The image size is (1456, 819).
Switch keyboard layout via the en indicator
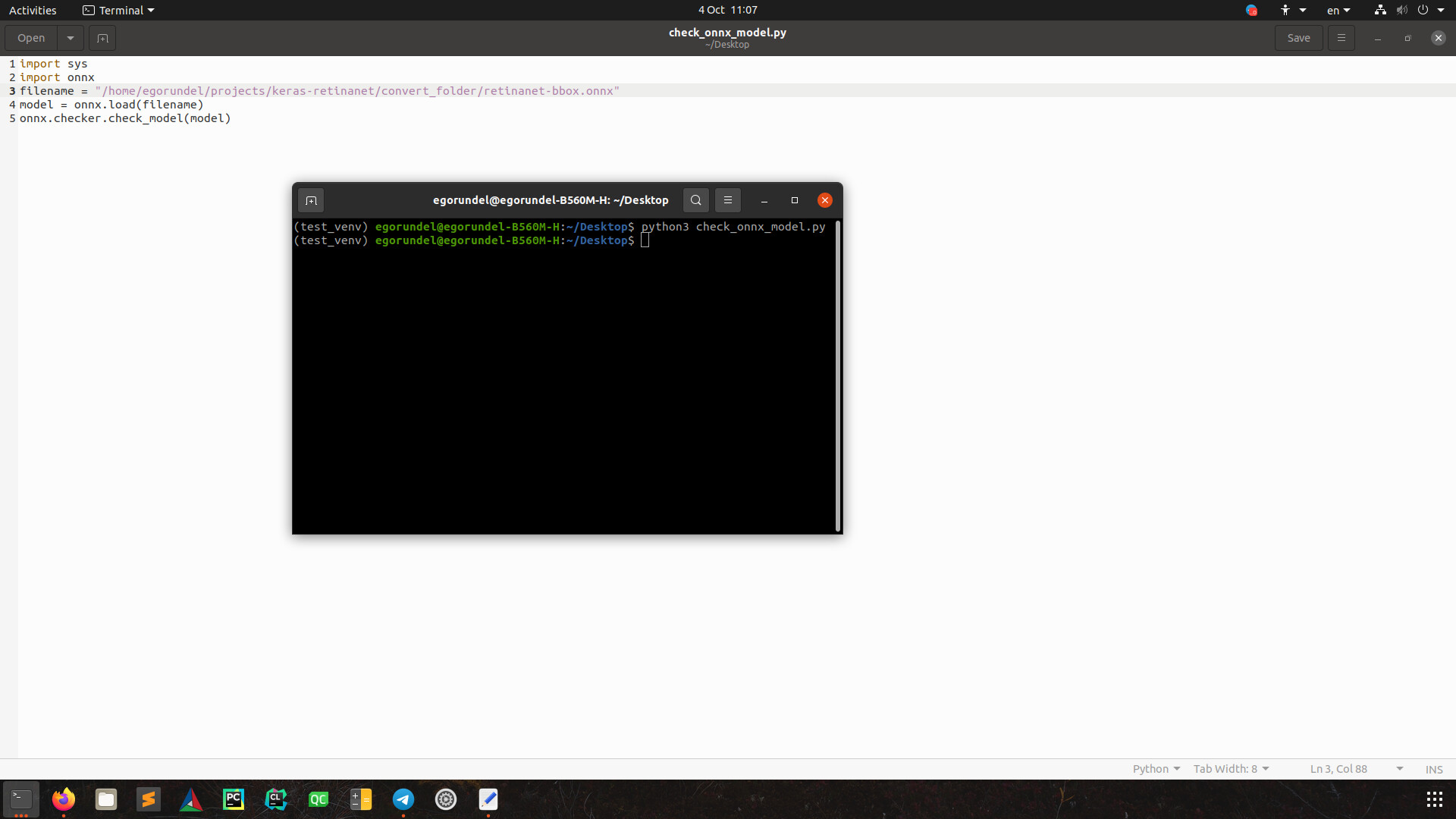pos(1337,10)
